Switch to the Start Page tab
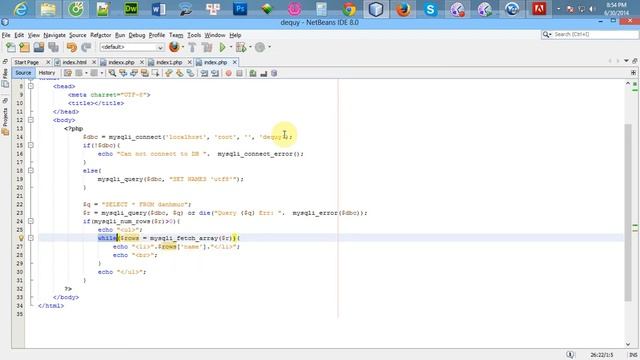 27,62
